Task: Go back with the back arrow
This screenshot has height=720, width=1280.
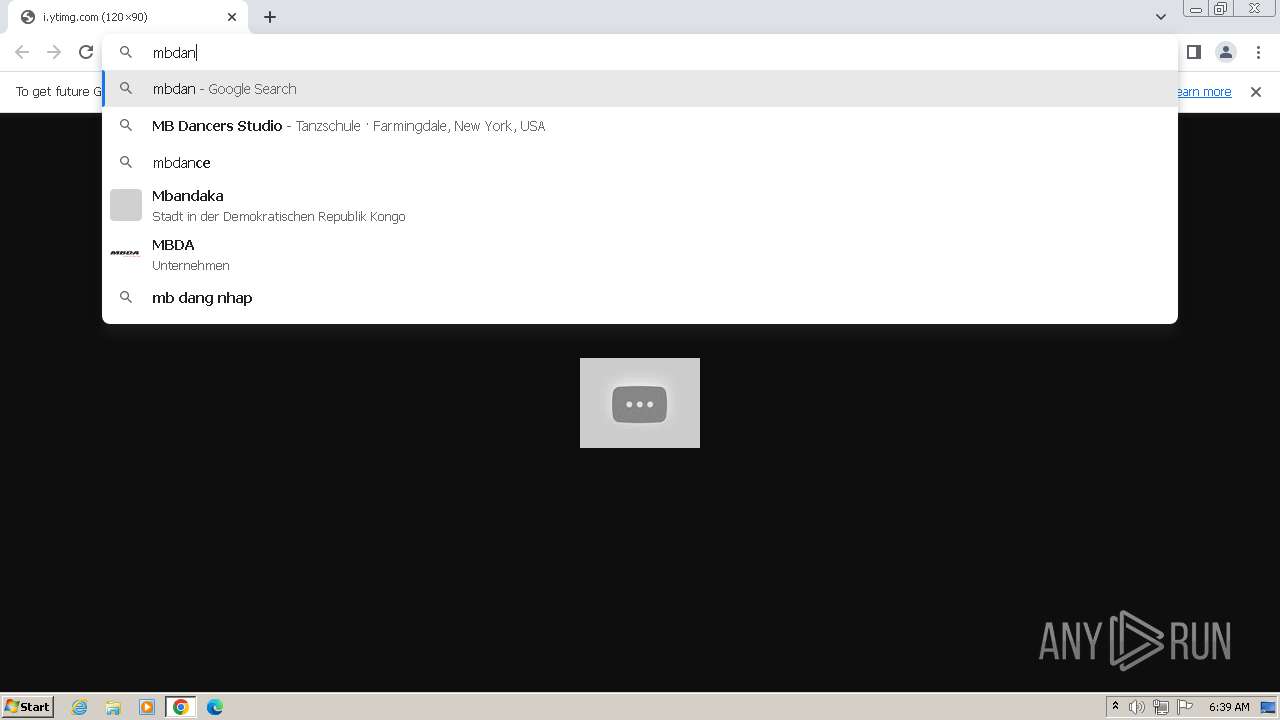Action: coord(22,52)
